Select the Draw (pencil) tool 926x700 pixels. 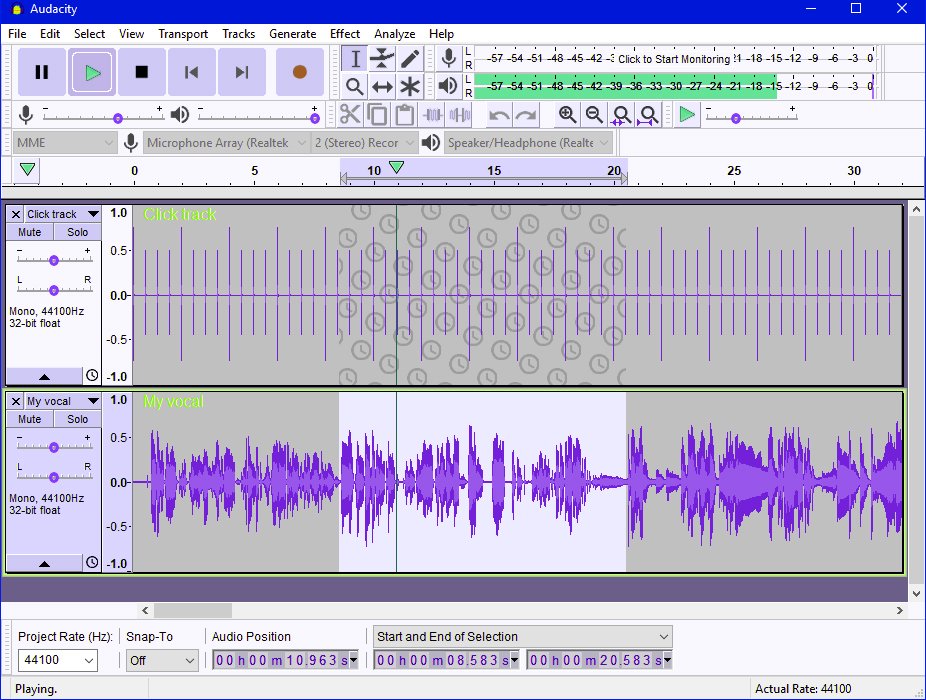coord(410,59)
